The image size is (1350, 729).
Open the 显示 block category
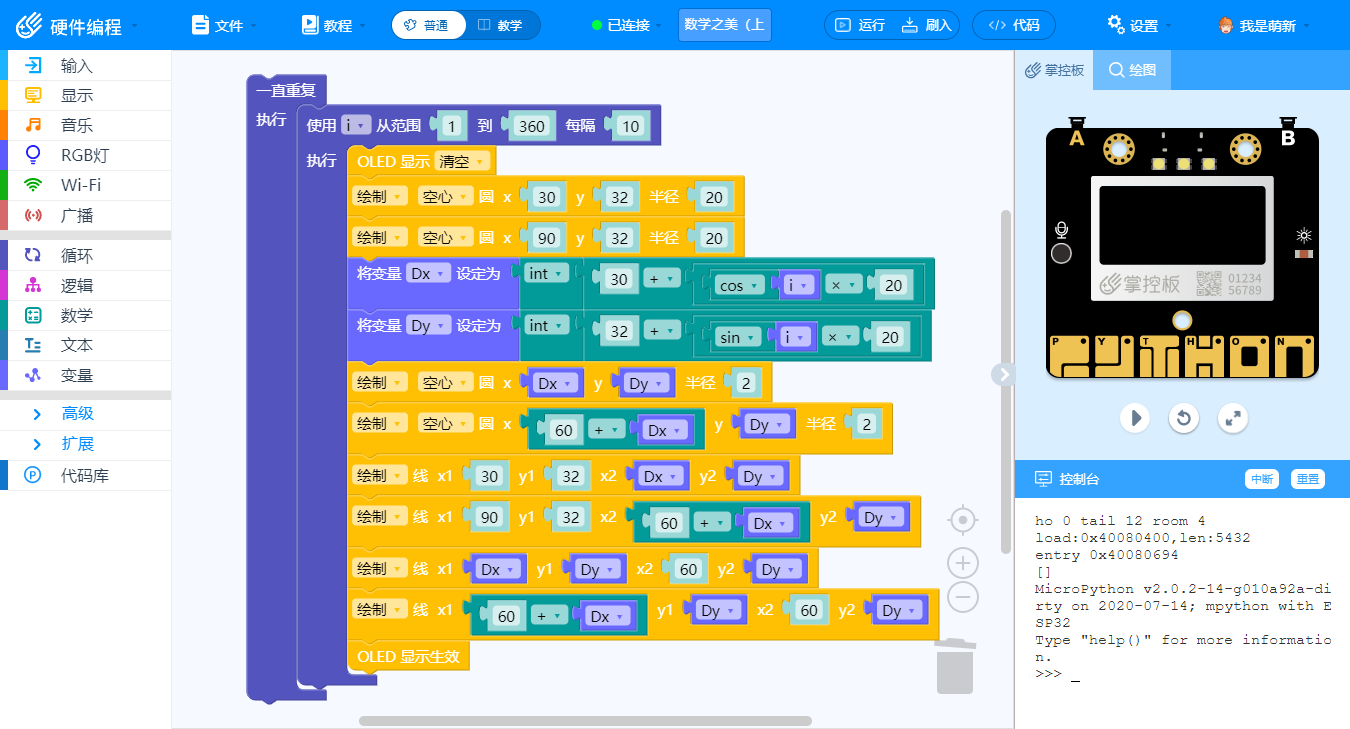click(85, 96)
